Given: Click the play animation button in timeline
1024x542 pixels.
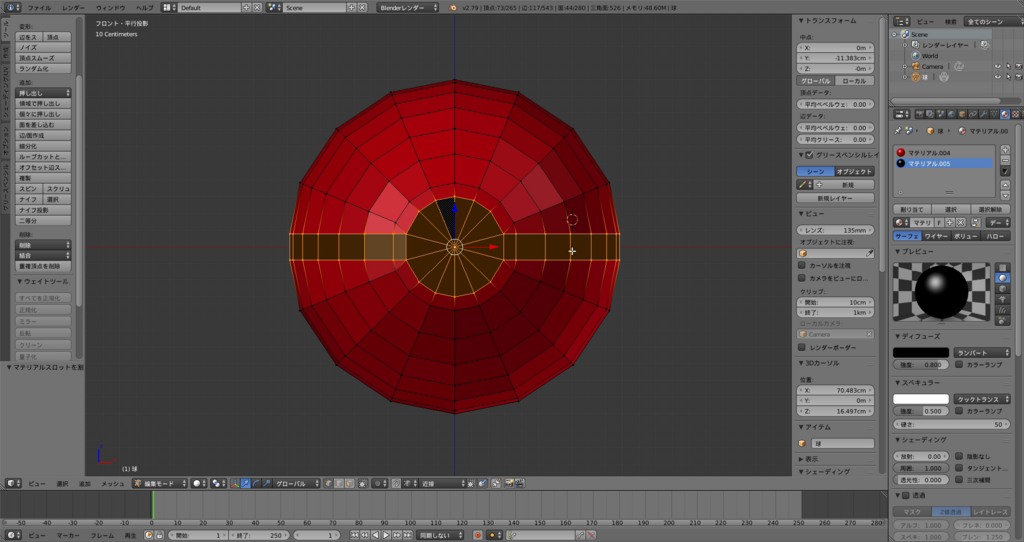Looking at the screenshot, I should 386,535.
